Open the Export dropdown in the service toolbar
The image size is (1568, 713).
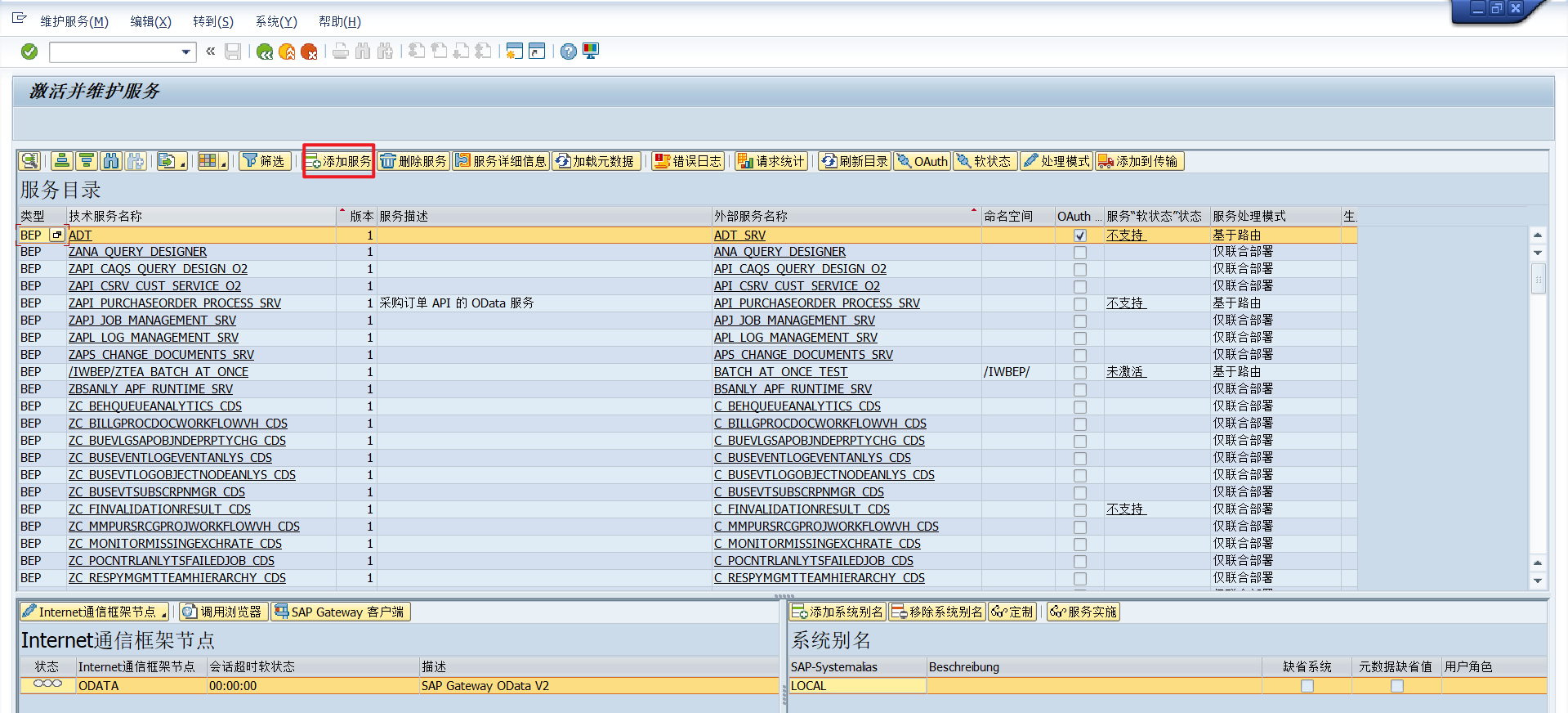(172, 161)
